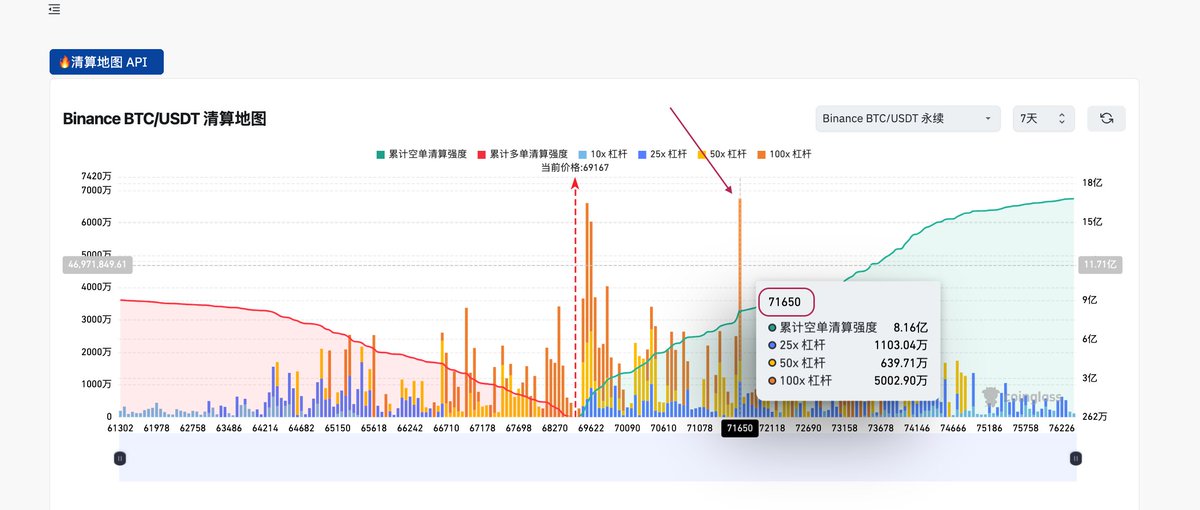Click tooltip row 50x 杠杆 639.71万
The width and height of the screenshot is (1200, 510).
click(x=847, y=363)
